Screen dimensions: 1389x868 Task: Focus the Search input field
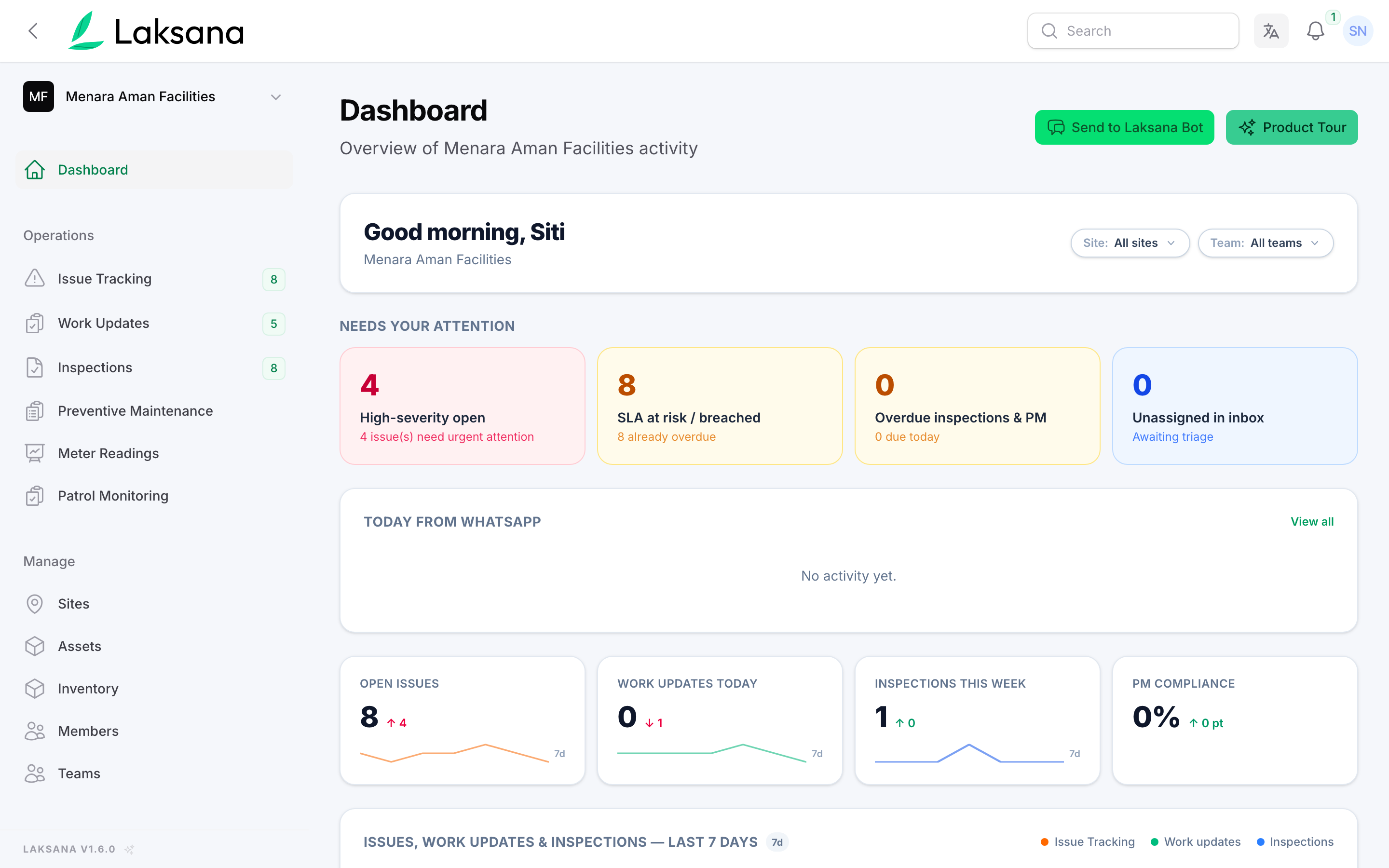coord(1133,31)
